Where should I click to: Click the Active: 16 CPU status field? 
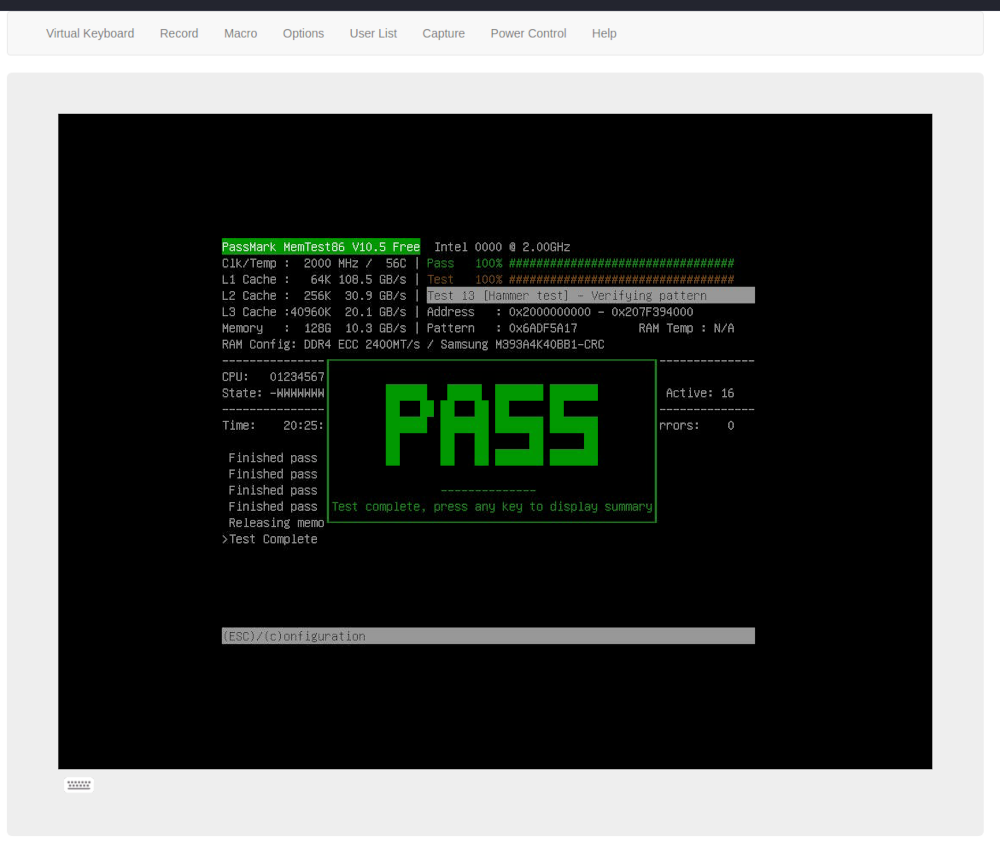[700, 393]
